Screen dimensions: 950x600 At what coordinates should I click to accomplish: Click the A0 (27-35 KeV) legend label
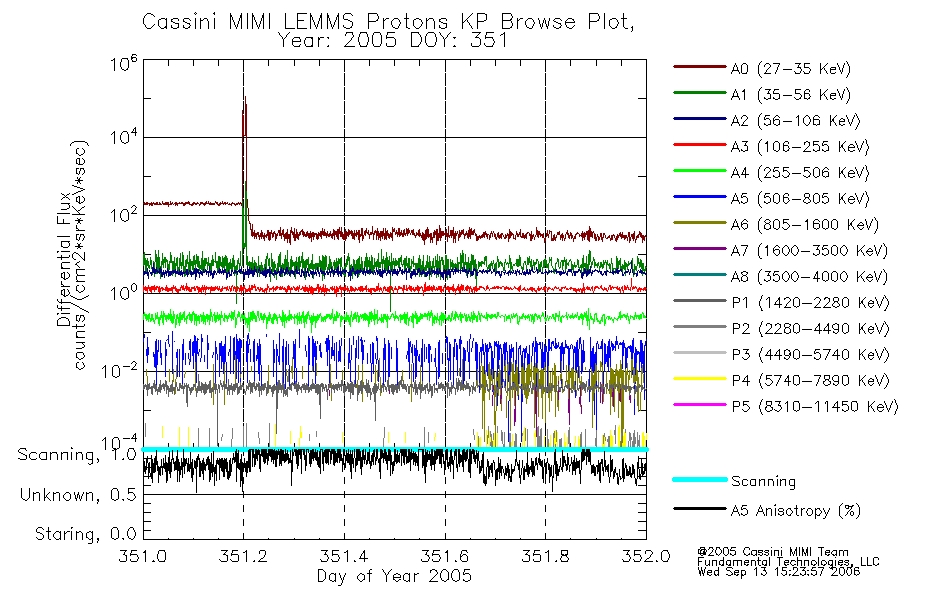click(x=791, y=69)
